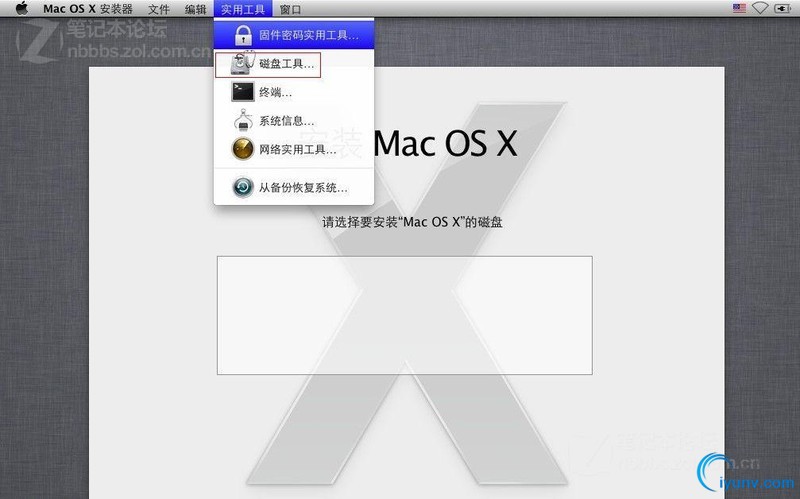The width and height of the screenshot is (800, 499).
Task: Open the Wi-Fi status menu
Action: 760,8
